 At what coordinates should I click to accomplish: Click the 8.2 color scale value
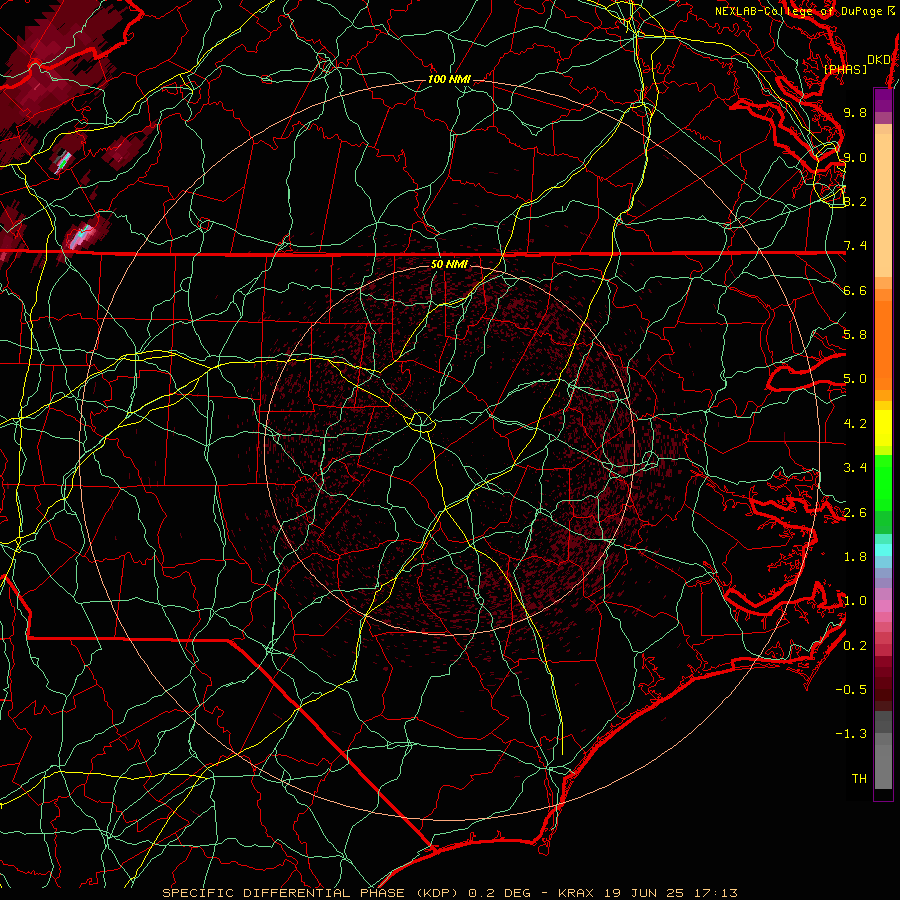[855, 201]
